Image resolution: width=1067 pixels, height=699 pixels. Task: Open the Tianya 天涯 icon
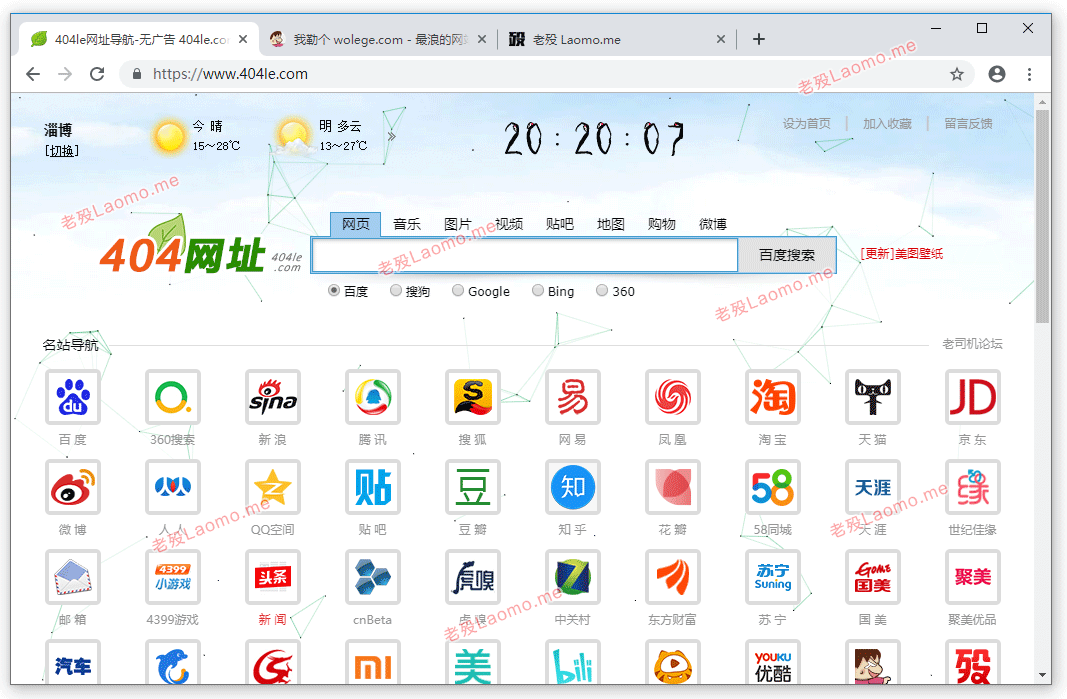point(873,487)
